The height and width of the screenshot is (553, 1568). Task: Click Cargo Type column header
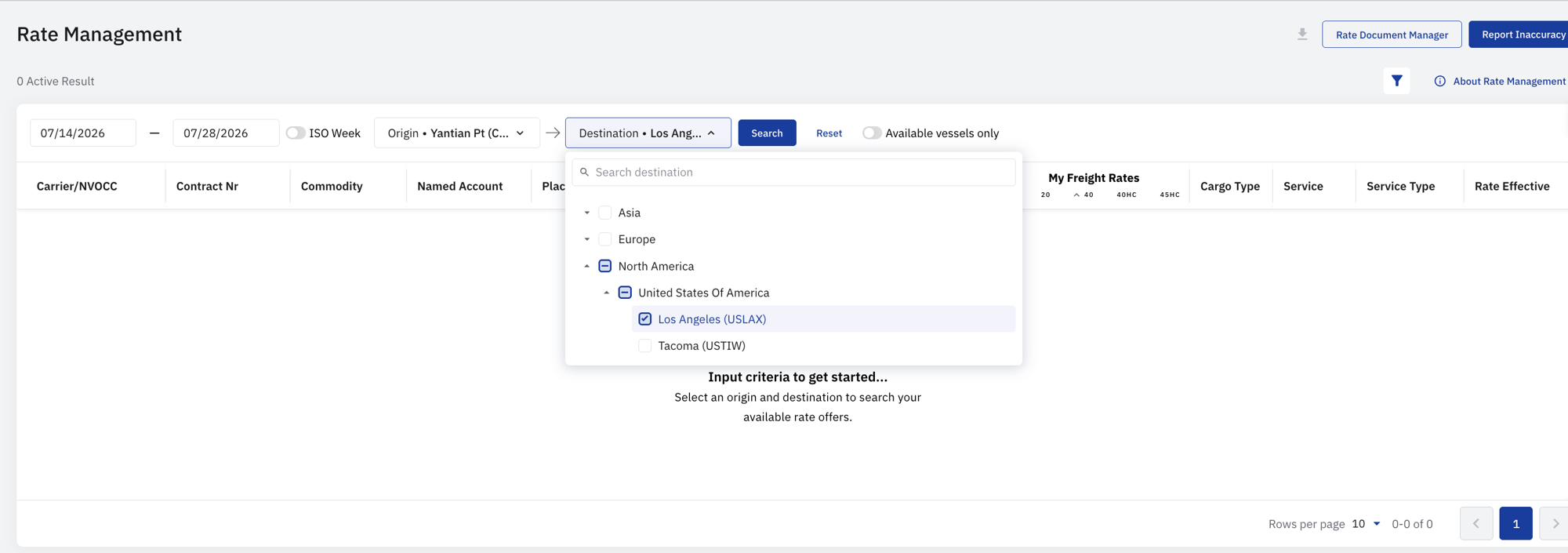1230,186
